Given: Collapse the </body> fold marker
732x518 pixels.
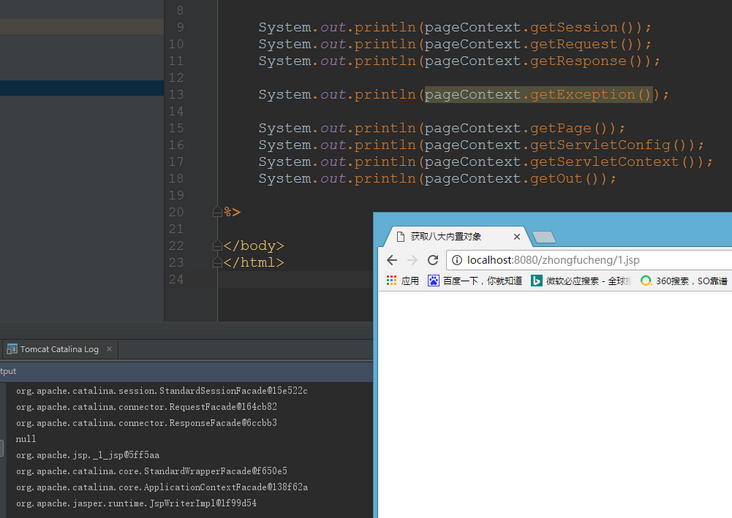Looking at the screenshot, I should (217, 246).
